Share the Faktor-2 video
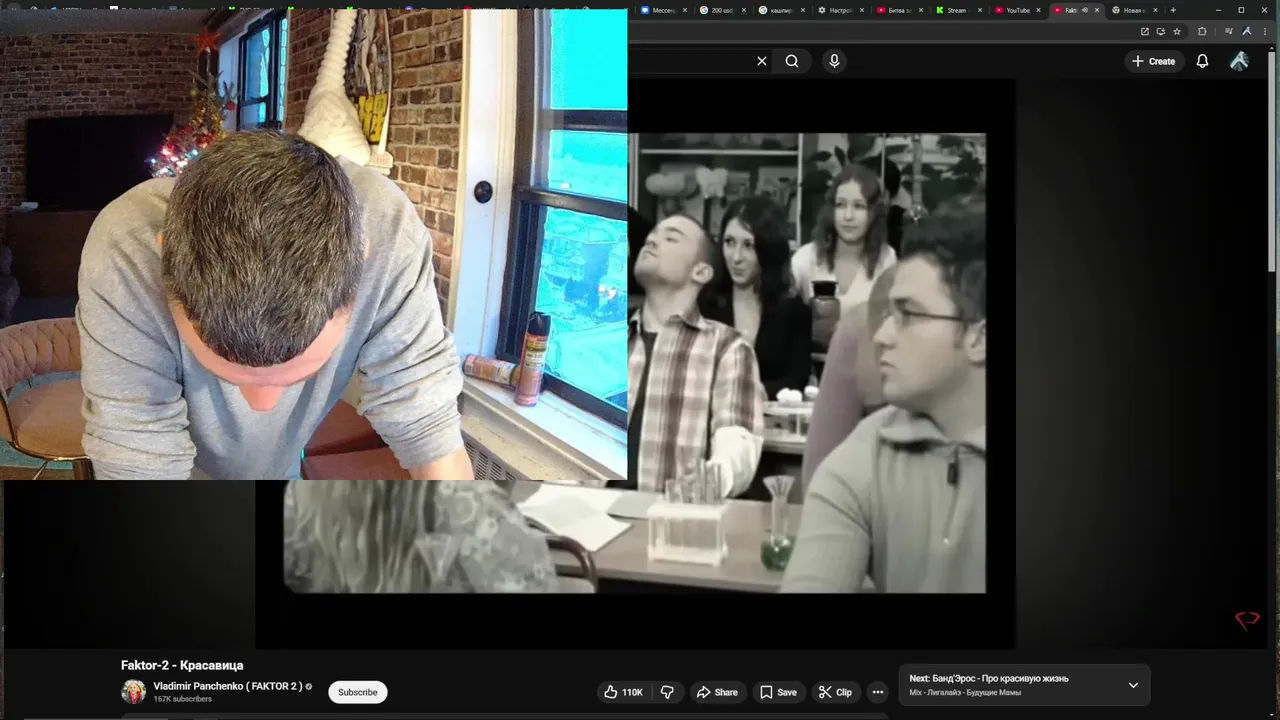Viewport: 1280px width, 720px height. pos(717,692)
